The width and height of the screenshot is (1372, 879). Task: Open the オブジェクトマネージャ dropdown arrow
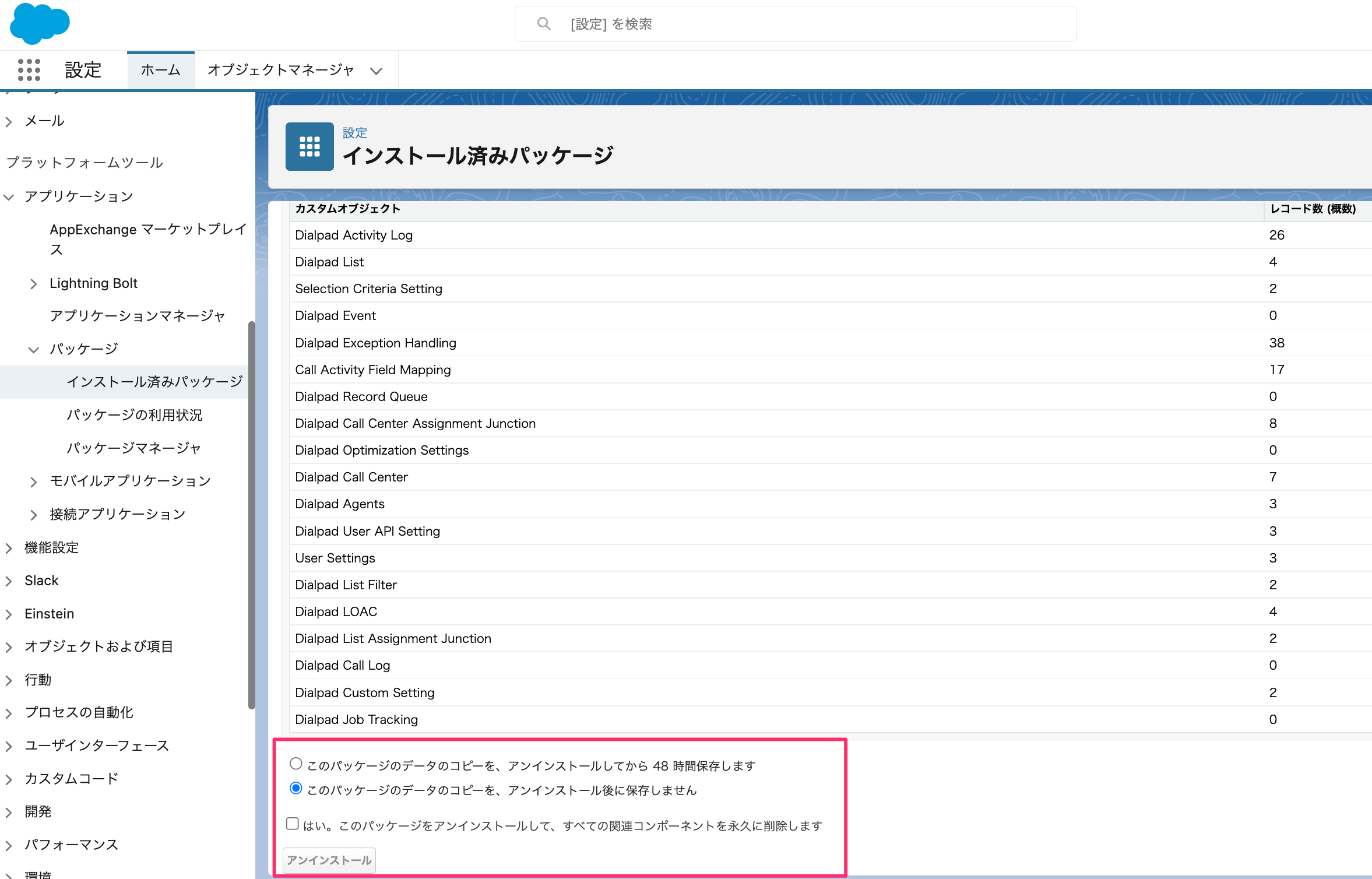[x=377, y=71]
